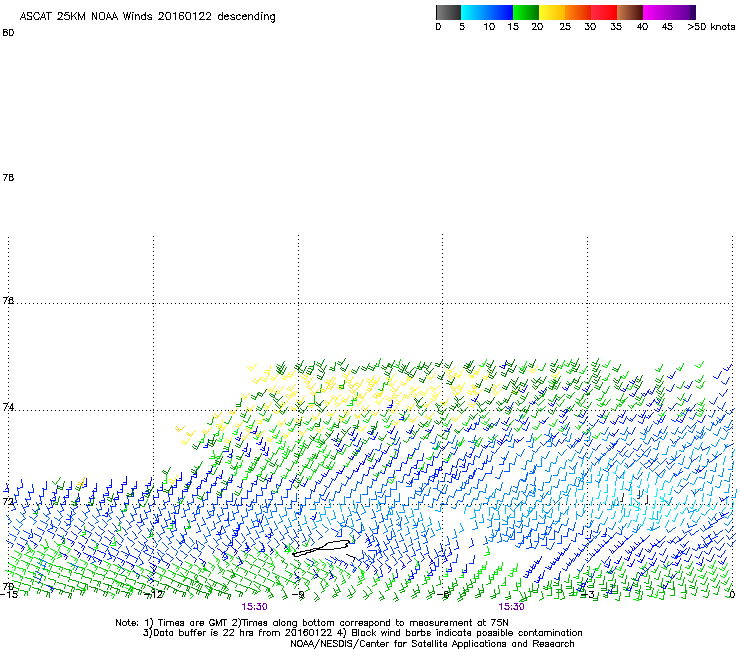The height and width of the screenshot is (650, 740).
Task: Click the 72 latitude axis label
Action: 8,501
